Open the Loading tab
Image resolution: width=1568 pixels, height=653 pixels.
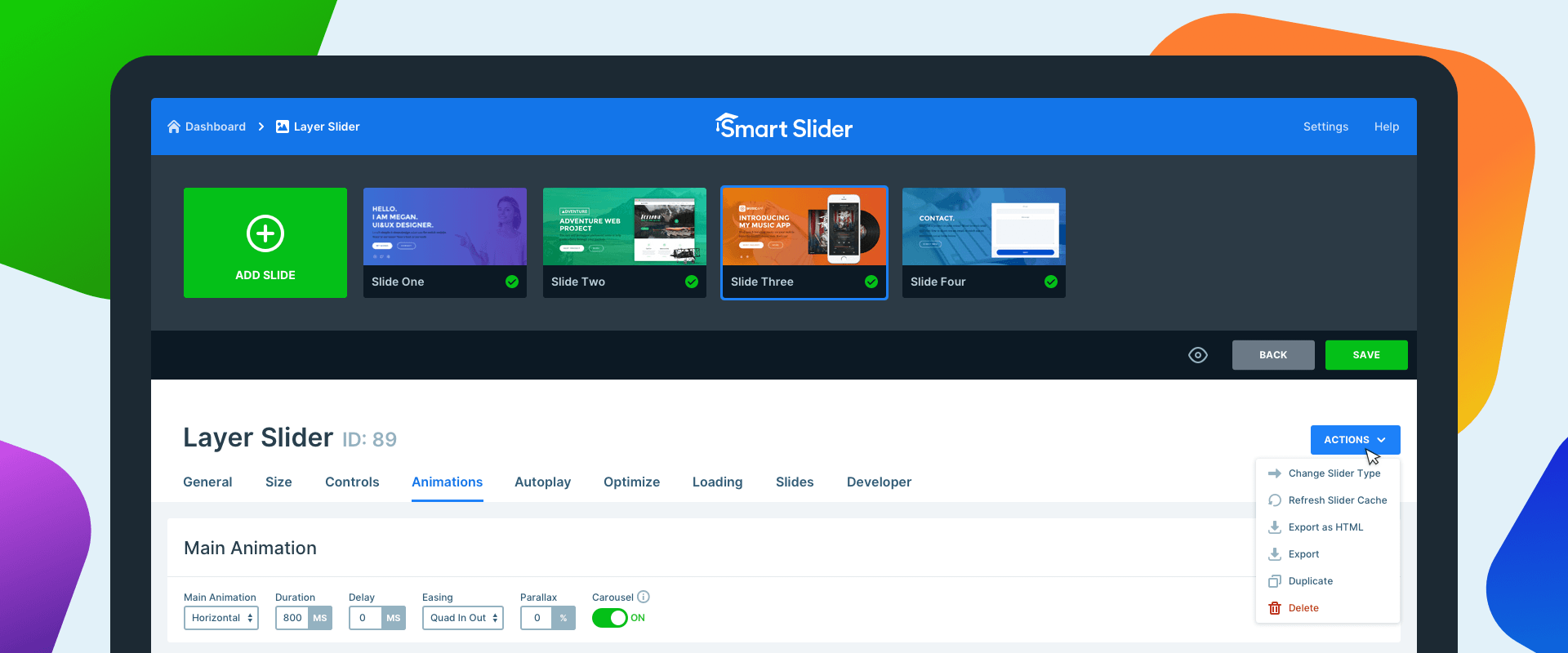(x=718, y=482)
